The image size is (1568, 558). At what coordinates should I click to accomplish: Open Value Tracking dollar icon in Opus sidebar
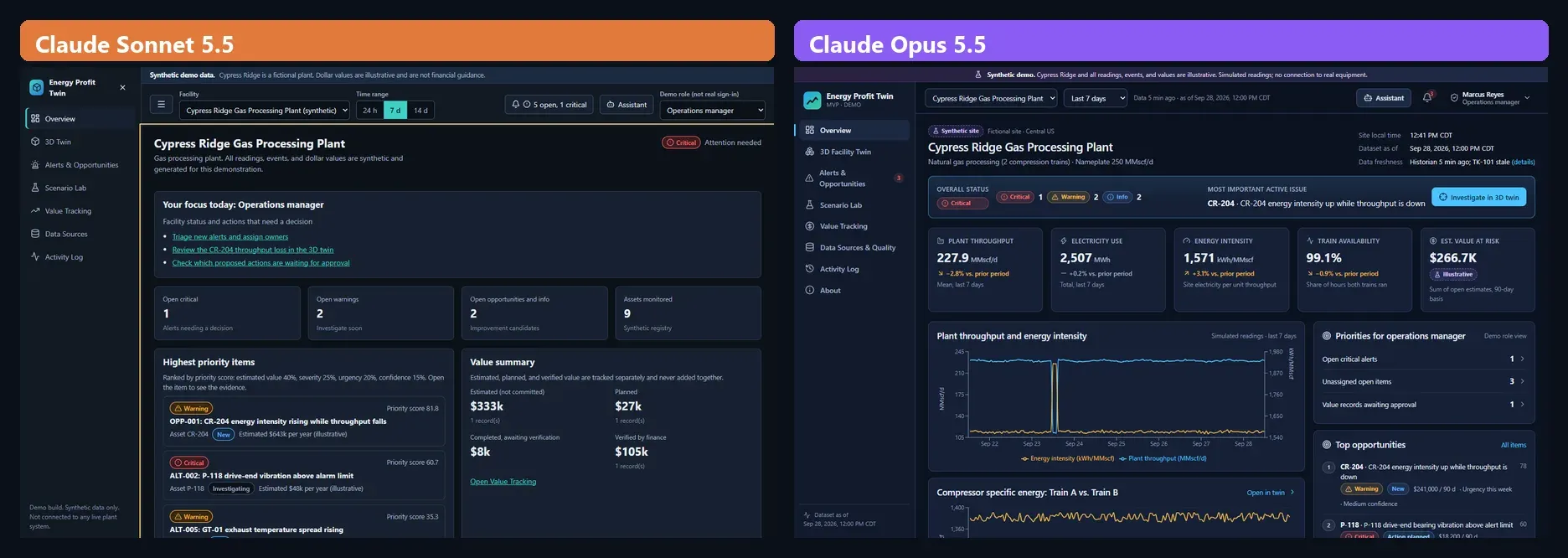pyautogui.click(x=810, y=226)
